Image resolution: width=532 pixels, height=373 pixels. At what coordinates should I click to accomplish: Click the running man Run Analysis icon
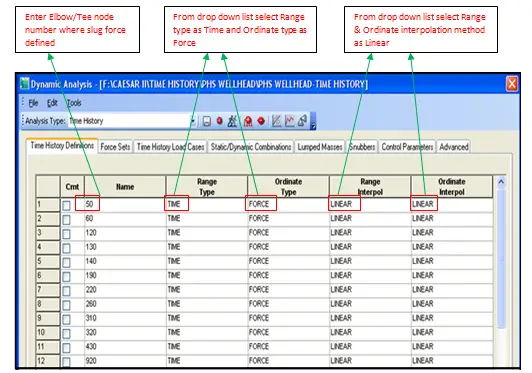point(232,121)
